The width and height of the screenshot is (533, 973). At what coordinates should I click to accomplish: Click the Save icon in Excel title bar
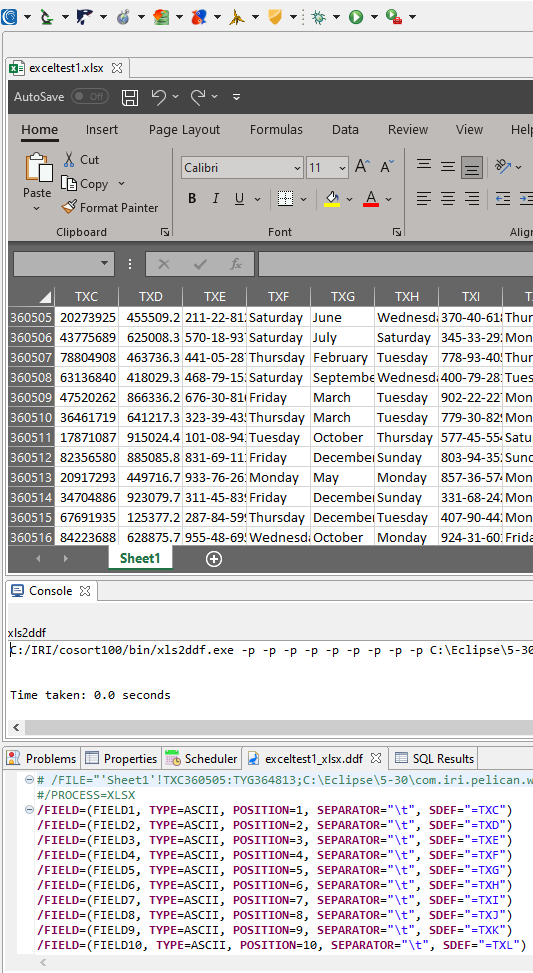[x=130, y=97]
